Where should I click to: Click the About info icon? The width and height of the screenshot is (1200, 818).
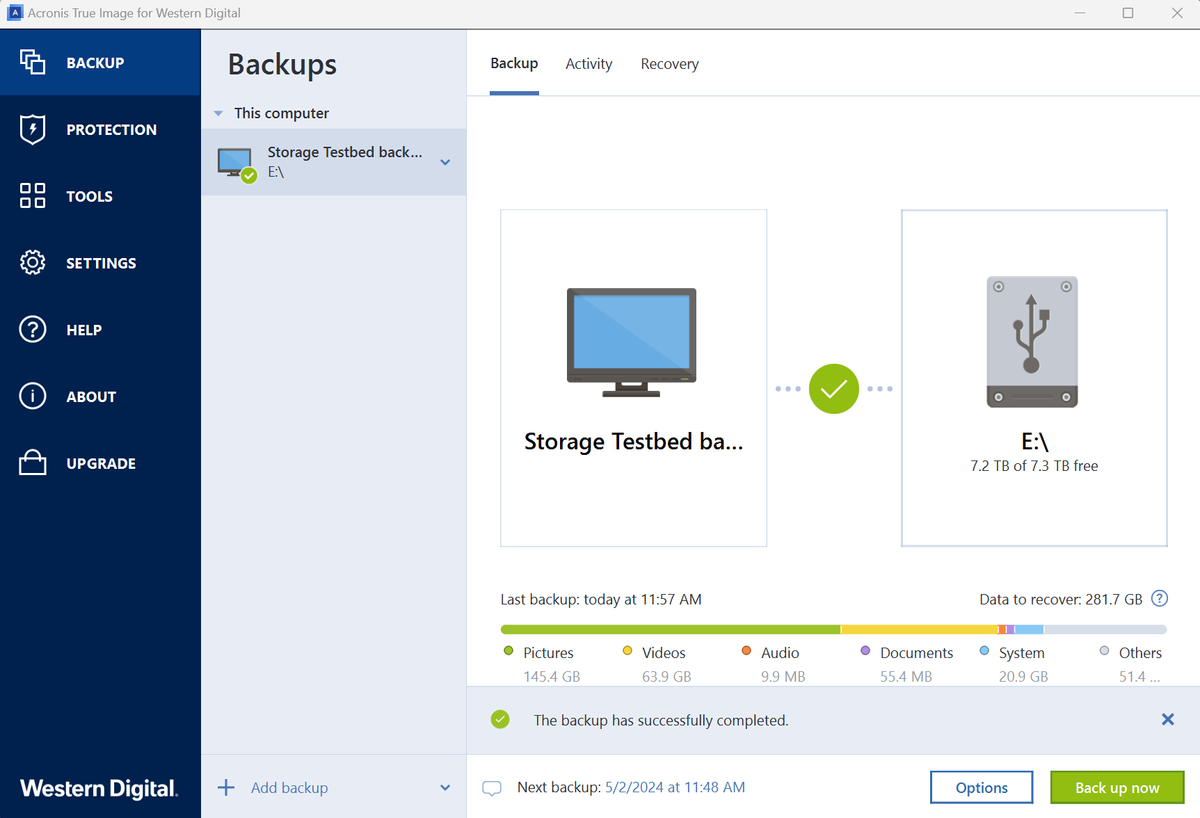tap(32, 396)
